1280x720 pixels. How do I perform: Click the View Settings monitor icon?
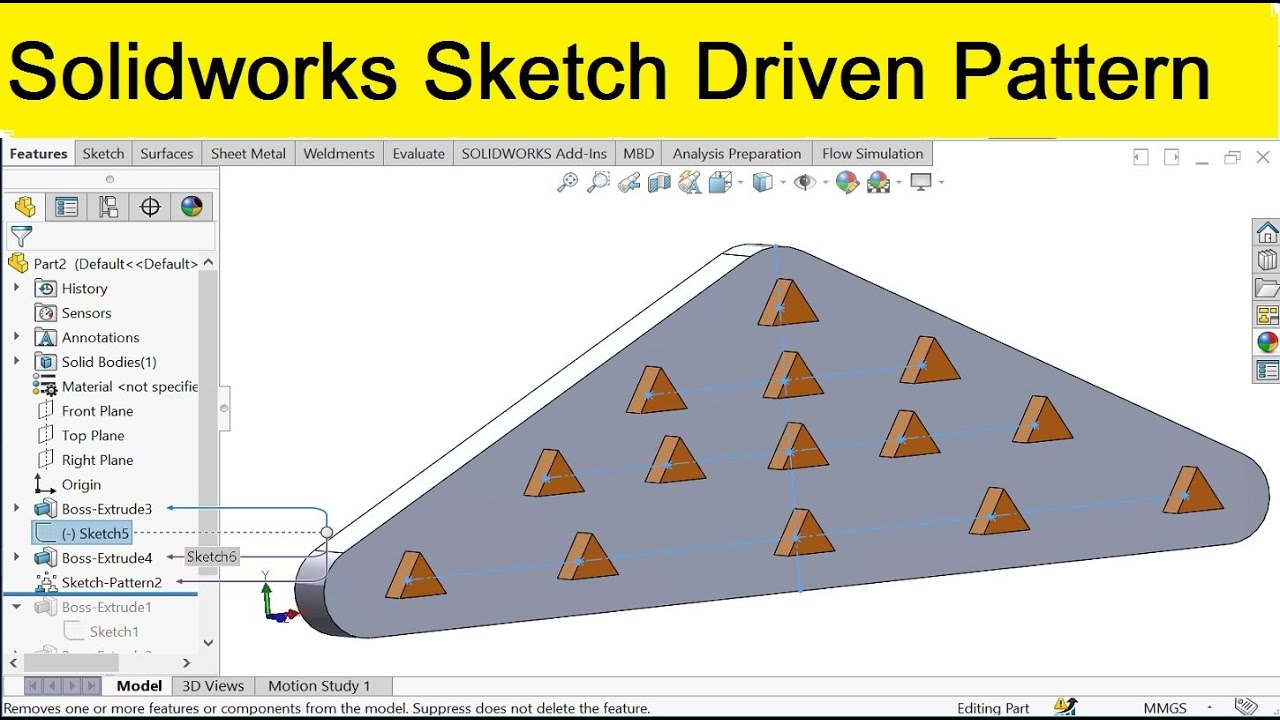point(921,182)
